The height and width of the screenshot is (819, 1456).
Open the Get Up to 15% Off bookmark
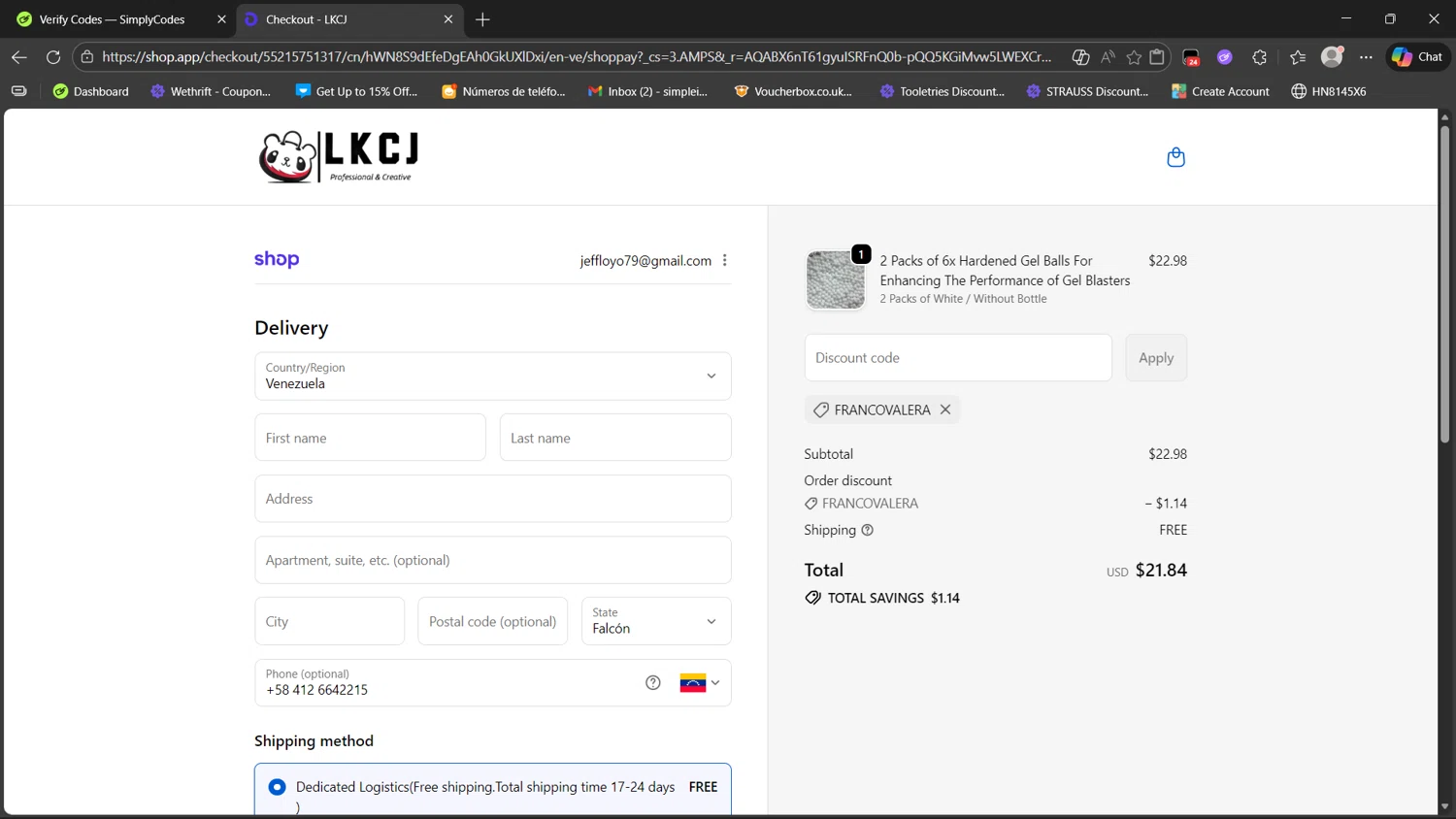pos(356,91)
